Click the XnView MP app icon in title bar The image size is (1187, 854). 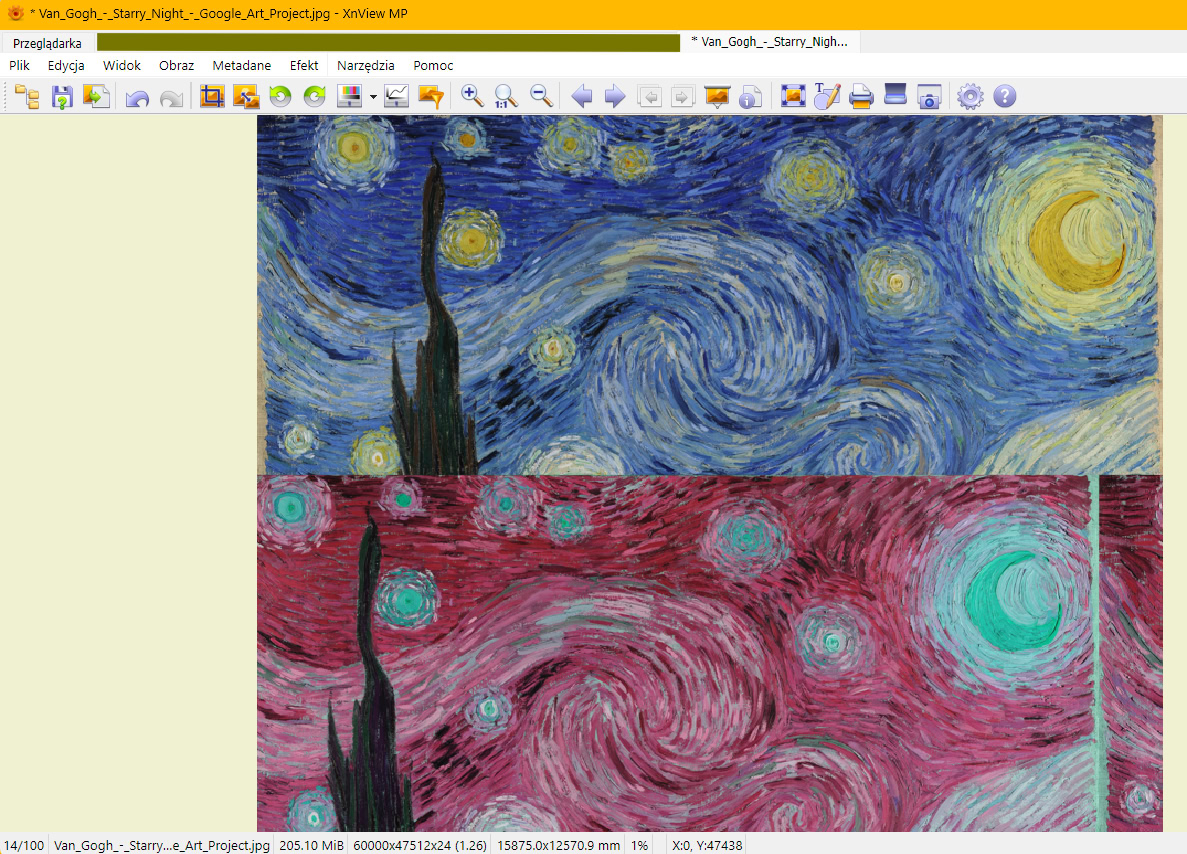coord(15,13)
